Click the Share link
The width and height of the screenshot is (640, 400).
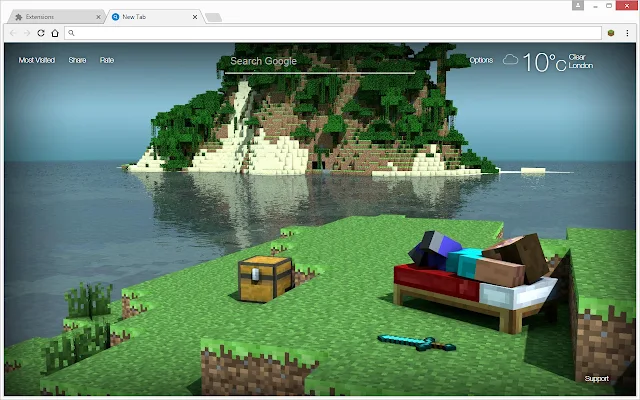tap(77, 60)
